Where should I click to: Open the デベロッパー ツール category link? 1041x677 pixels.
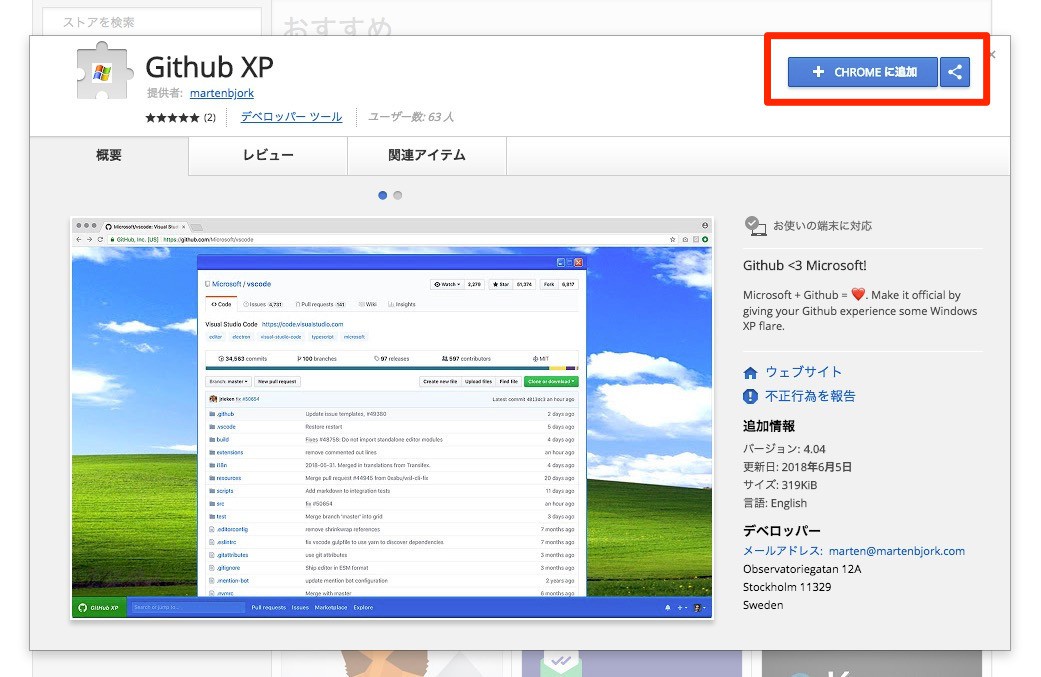(x=291, y=117)
